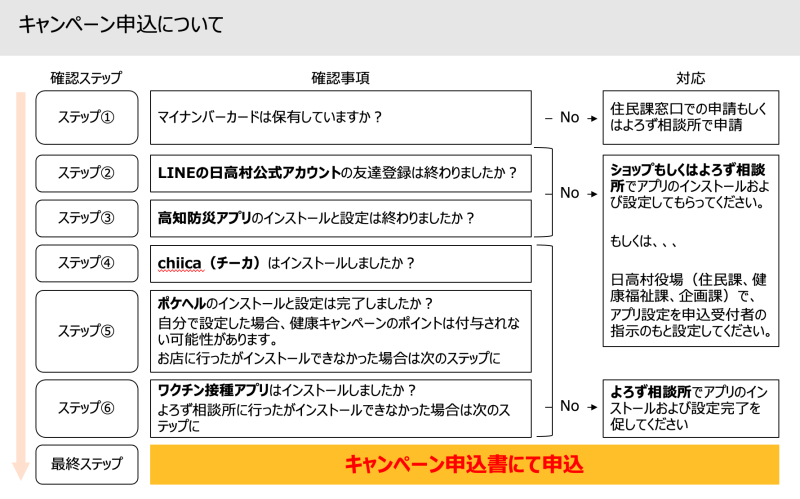
Task: Select the 高知防災アプリ question box
Action: pyautogui.click(x=339, y=217)
